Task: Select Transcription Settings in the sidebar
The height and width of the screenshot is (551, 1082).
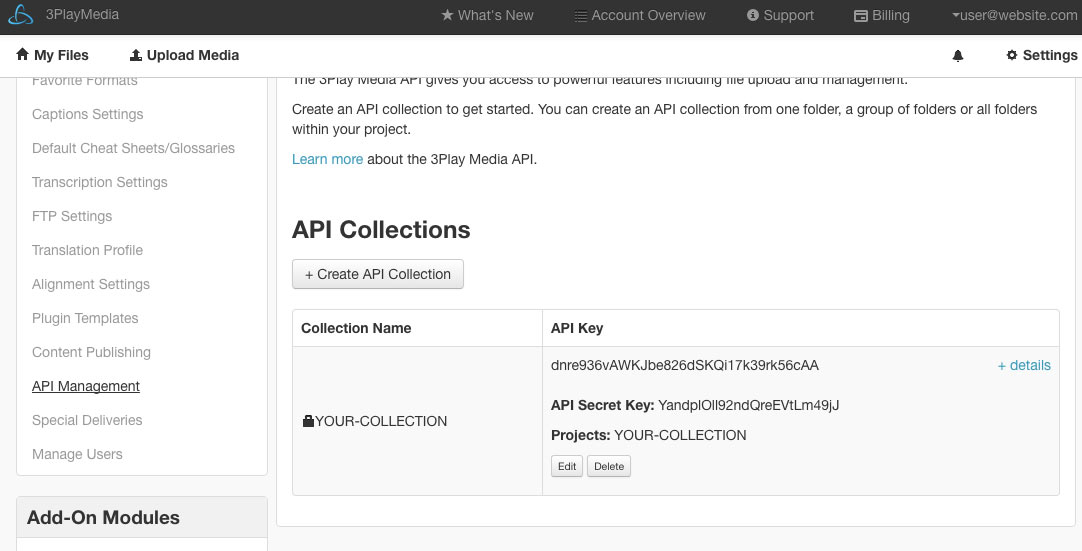Action: point(99,182)
